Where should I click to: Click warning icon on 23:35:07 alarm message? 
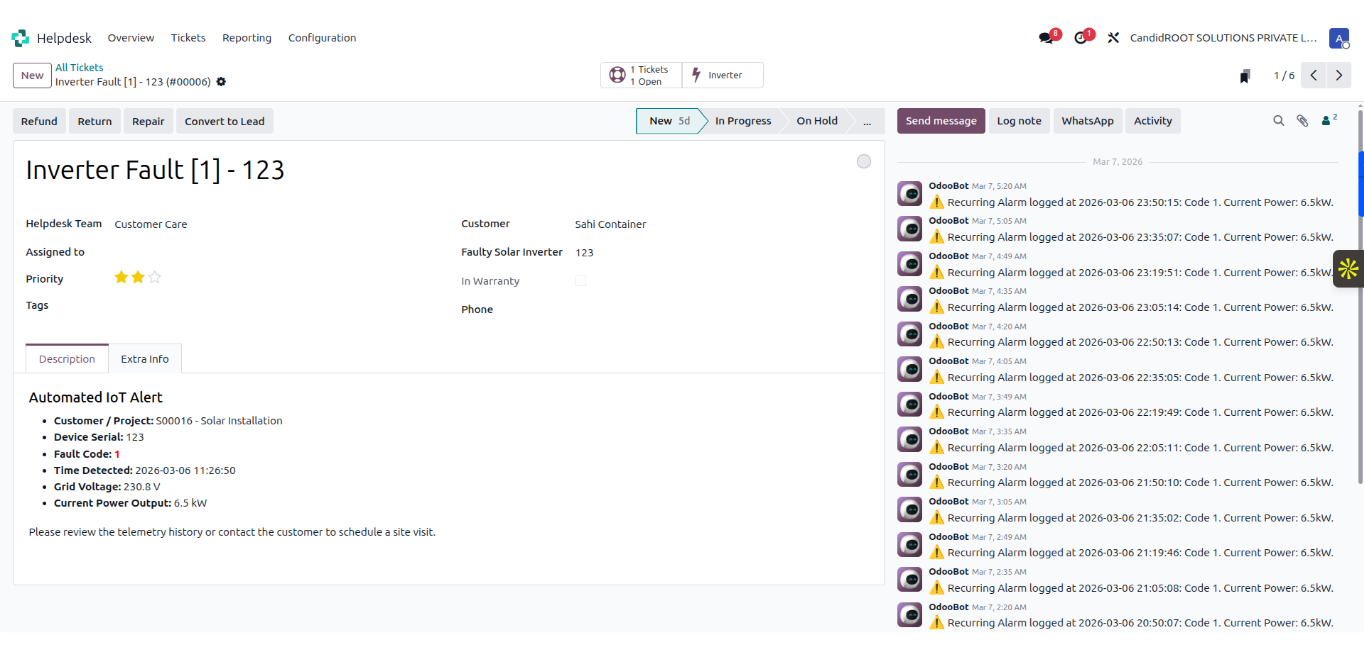936,237
